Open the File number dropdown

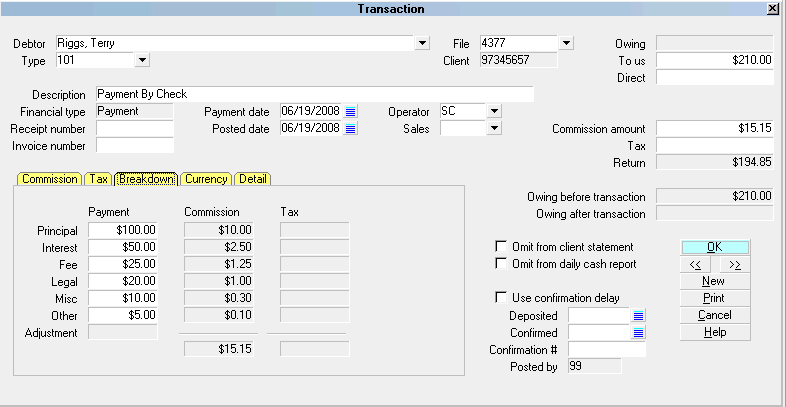click(x=566, y=43)
